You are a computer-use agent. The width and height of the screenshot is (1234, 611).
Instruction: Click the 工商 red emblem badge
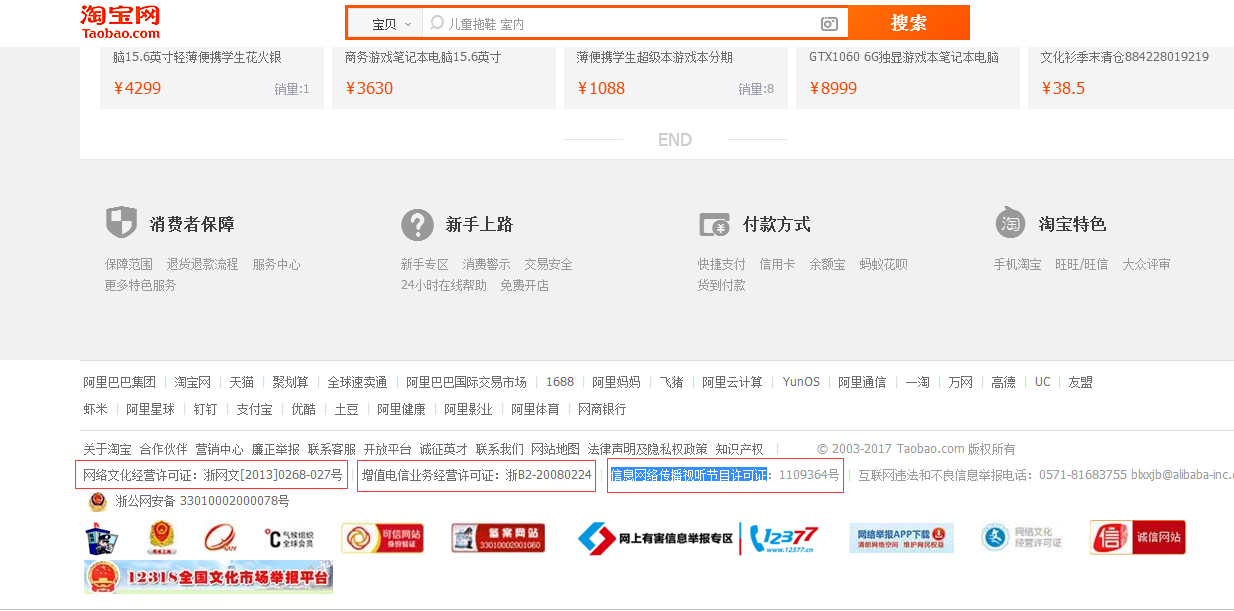click(x=160, y=538)
